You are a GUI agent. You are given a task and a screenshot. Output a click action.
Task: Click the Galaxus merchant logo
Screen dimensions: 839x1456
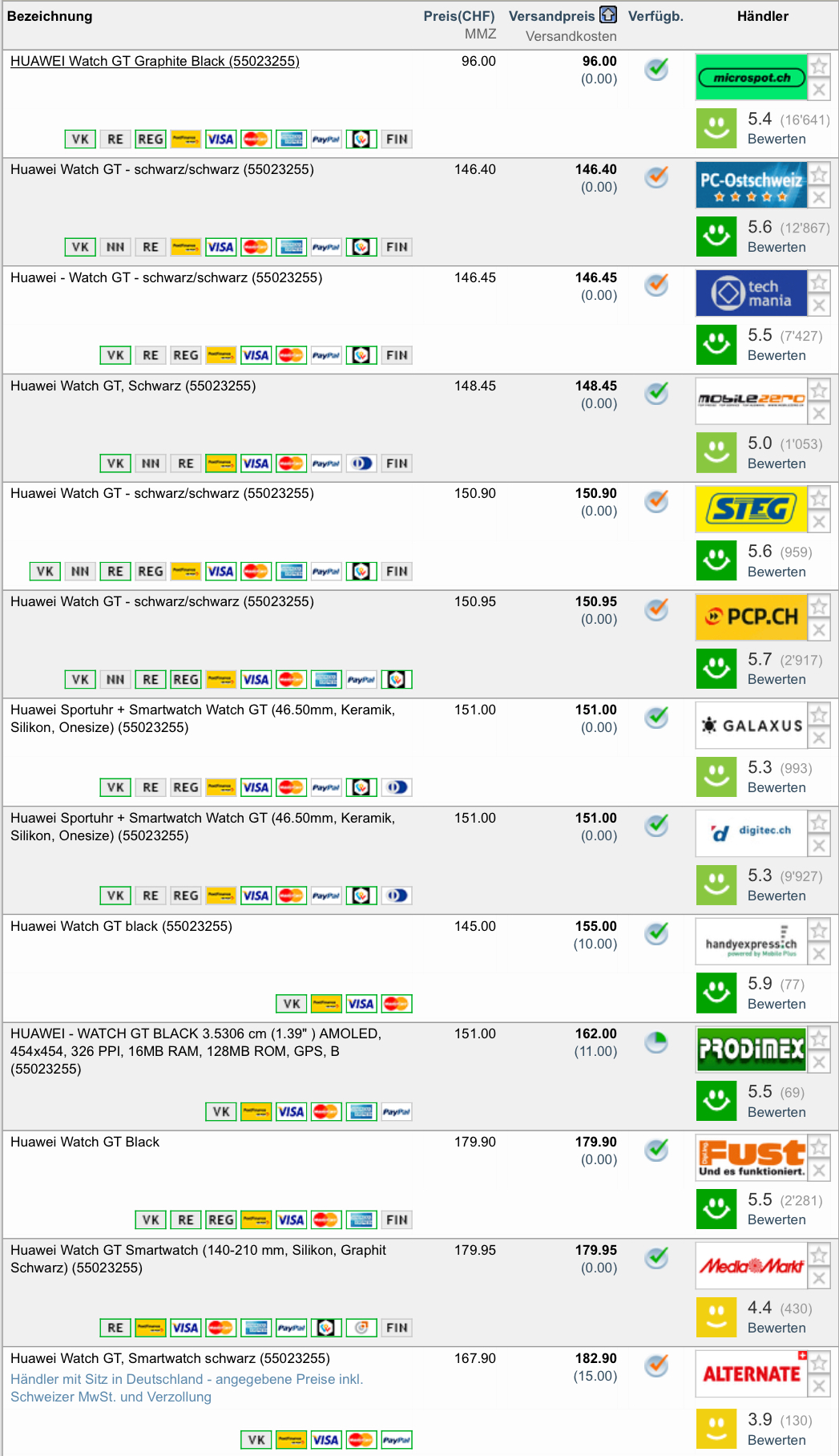(x=751, y=726)
